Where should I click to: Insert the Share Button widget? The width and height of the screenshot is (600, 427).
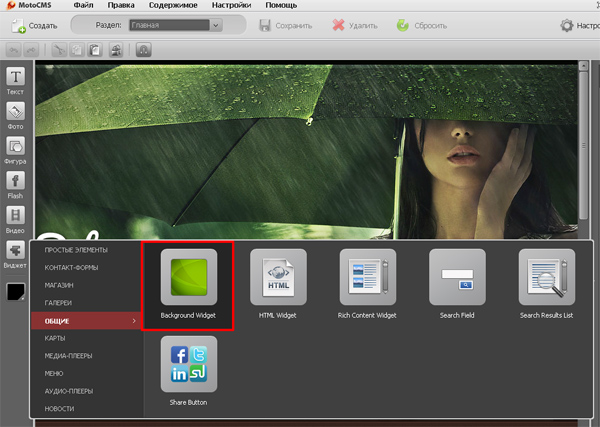click(188, 365)
